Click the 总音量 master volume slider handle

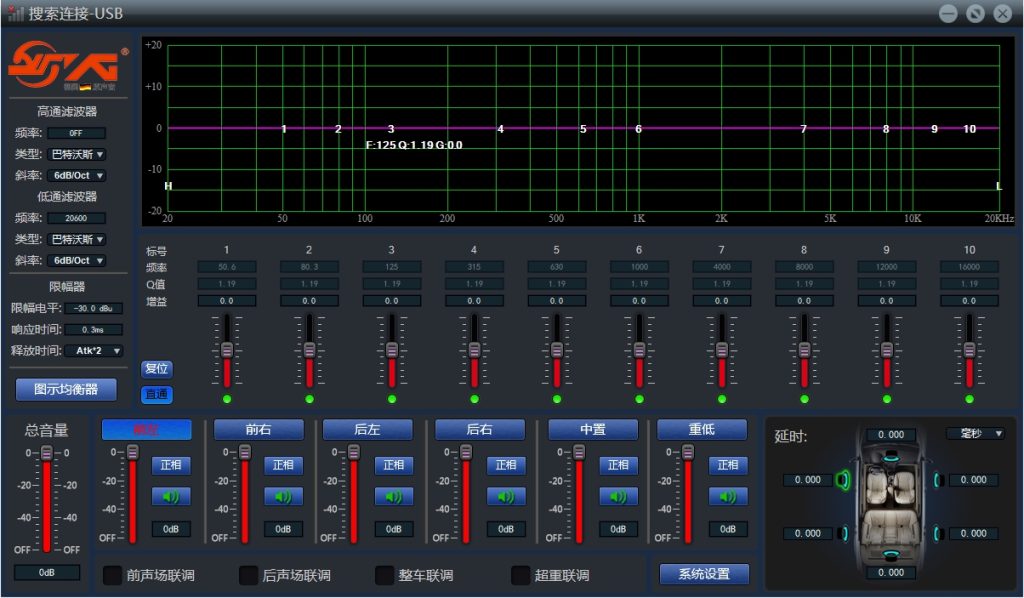46,452
